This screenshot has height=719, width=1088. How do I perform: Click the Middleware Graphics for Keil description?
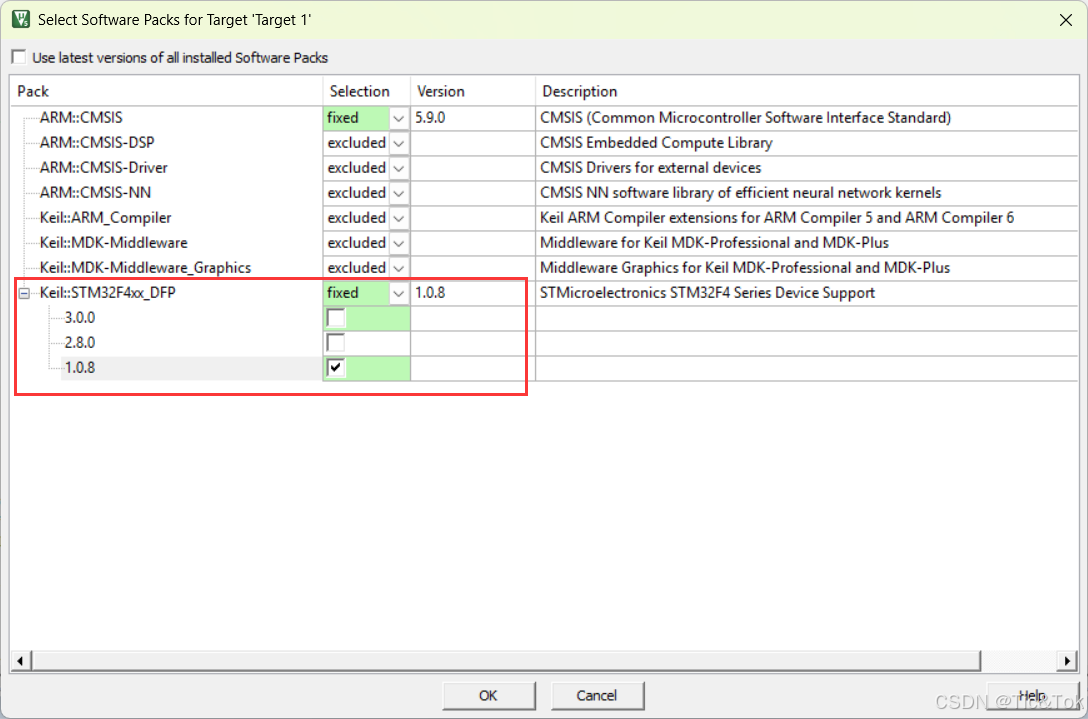pos(745,268)
